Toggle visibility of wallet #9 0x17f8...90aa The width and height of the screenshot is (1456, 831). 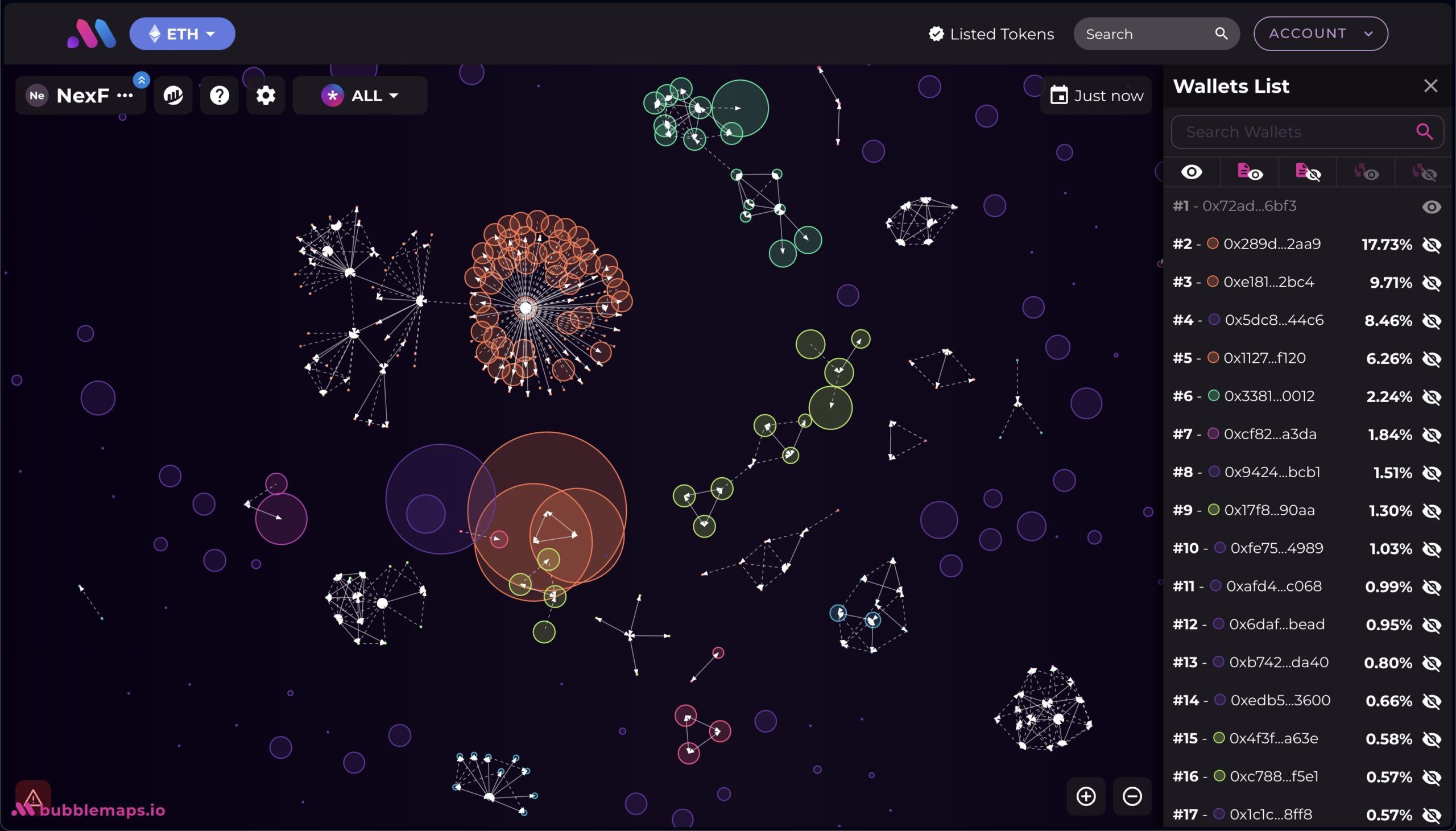pos(1432,511)
